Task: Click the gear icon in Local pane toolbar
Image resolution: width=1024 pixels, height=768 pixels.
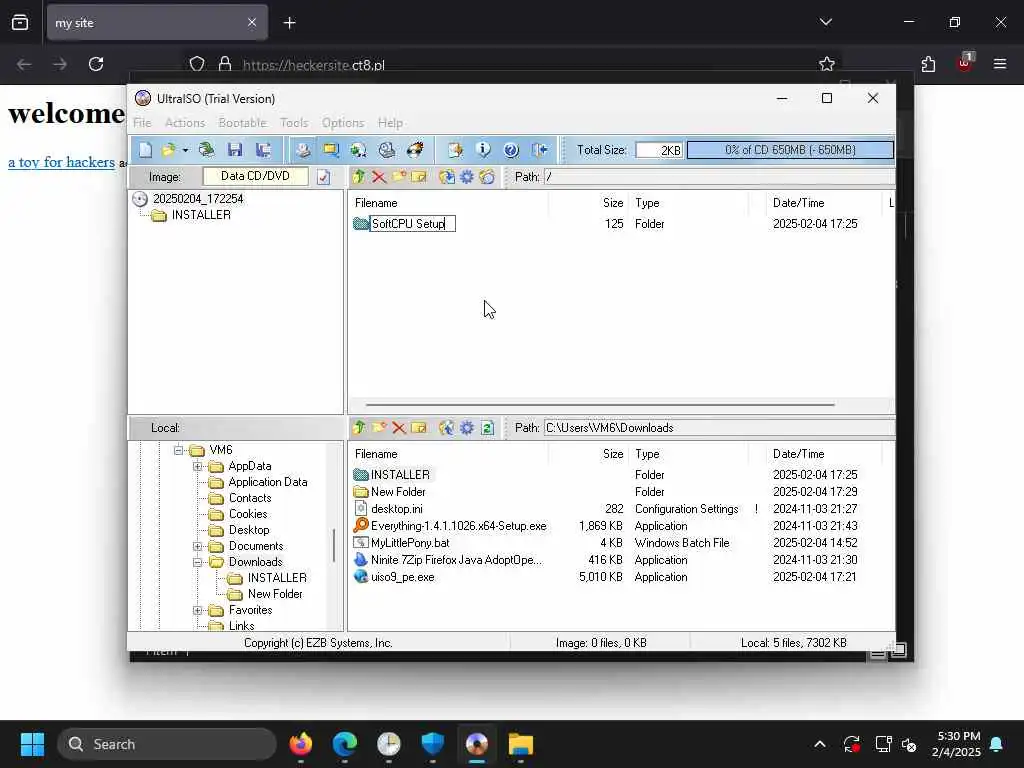Action: (x=467, y=428)
